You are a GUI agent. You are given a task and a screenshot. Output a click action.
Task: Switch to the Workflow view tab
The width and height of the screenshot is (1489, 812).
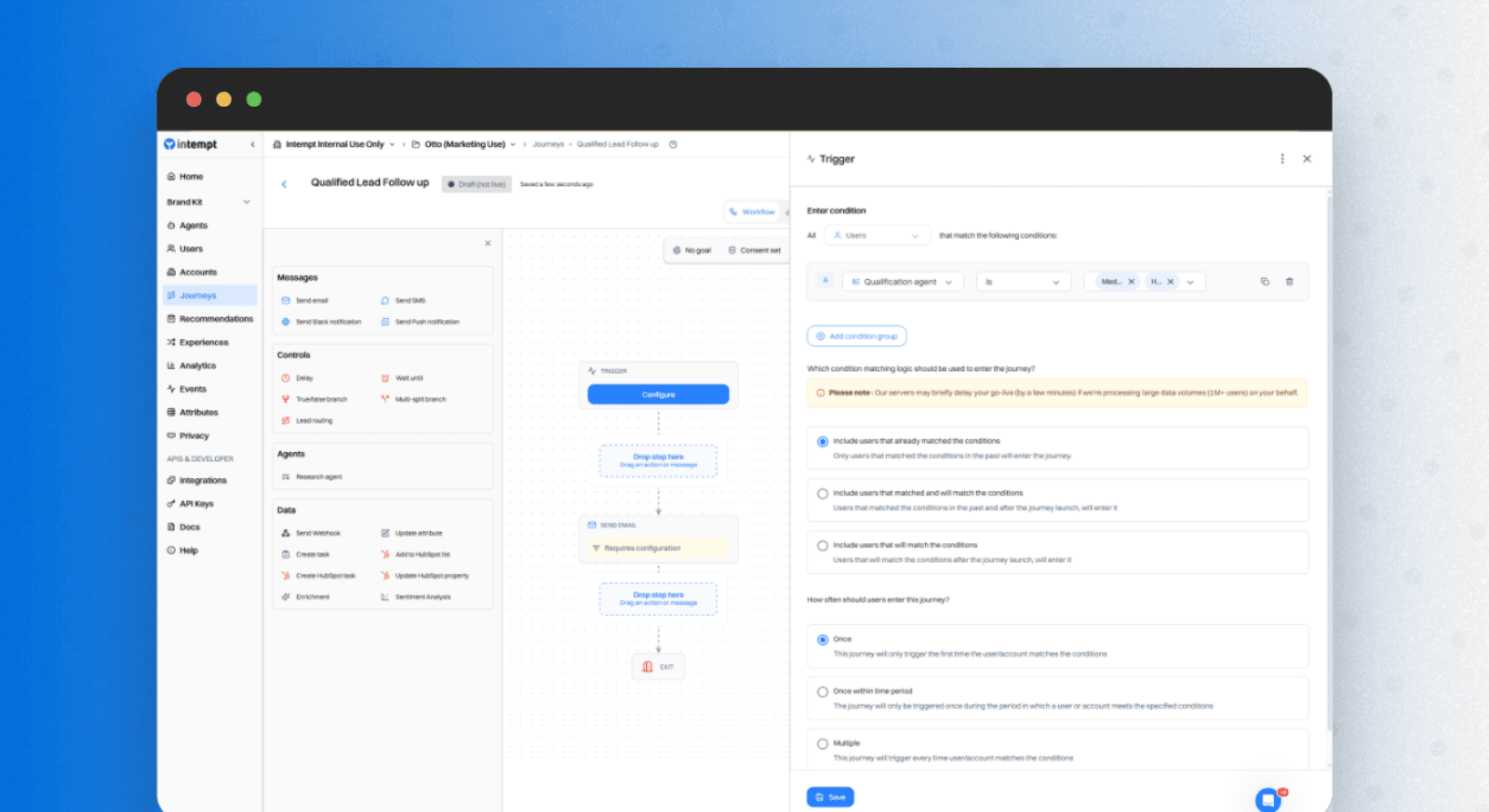(752, 212)
